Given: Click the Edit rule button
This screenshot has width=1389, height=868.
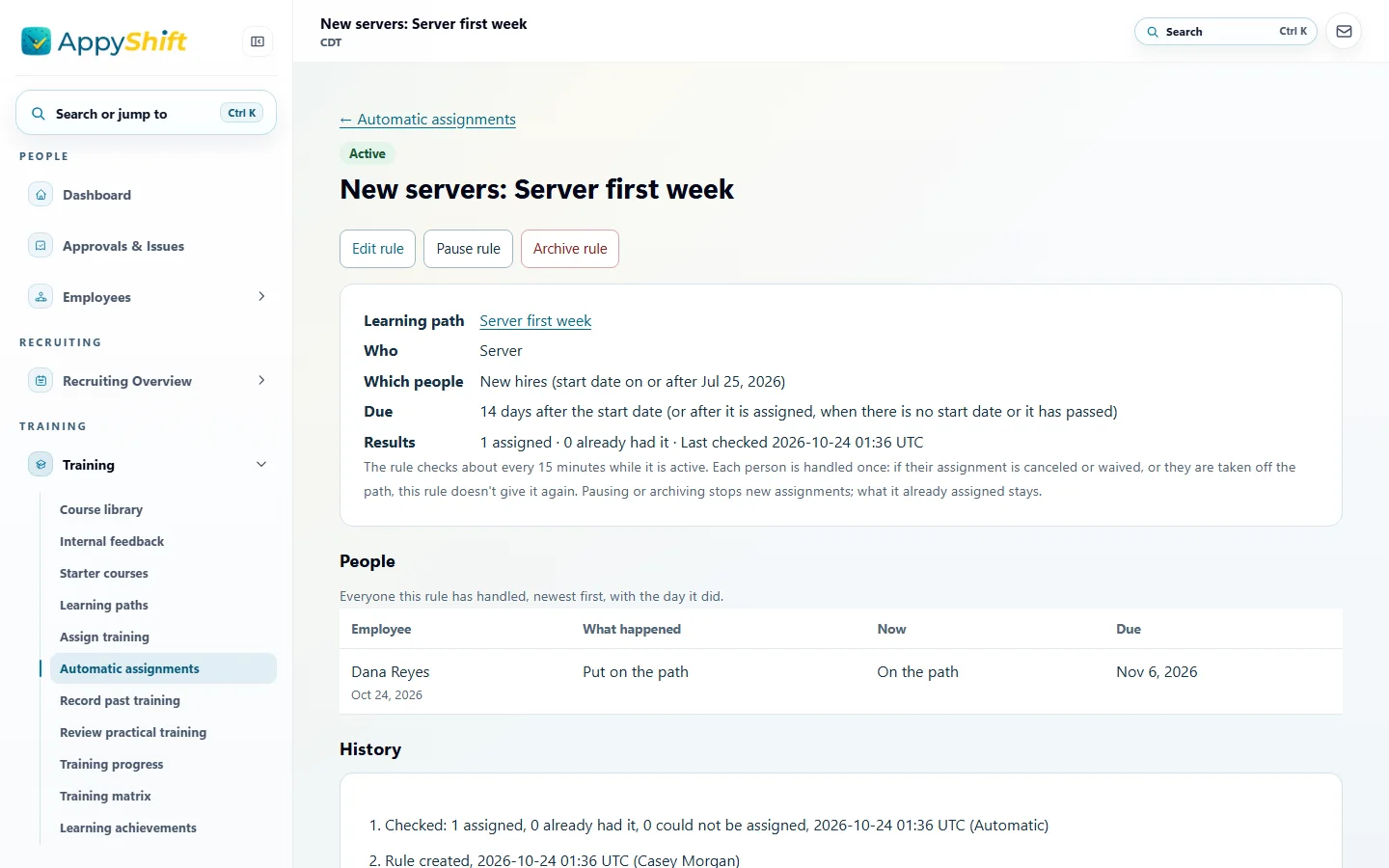Looking at the screenshot, I should coord(378,249).
